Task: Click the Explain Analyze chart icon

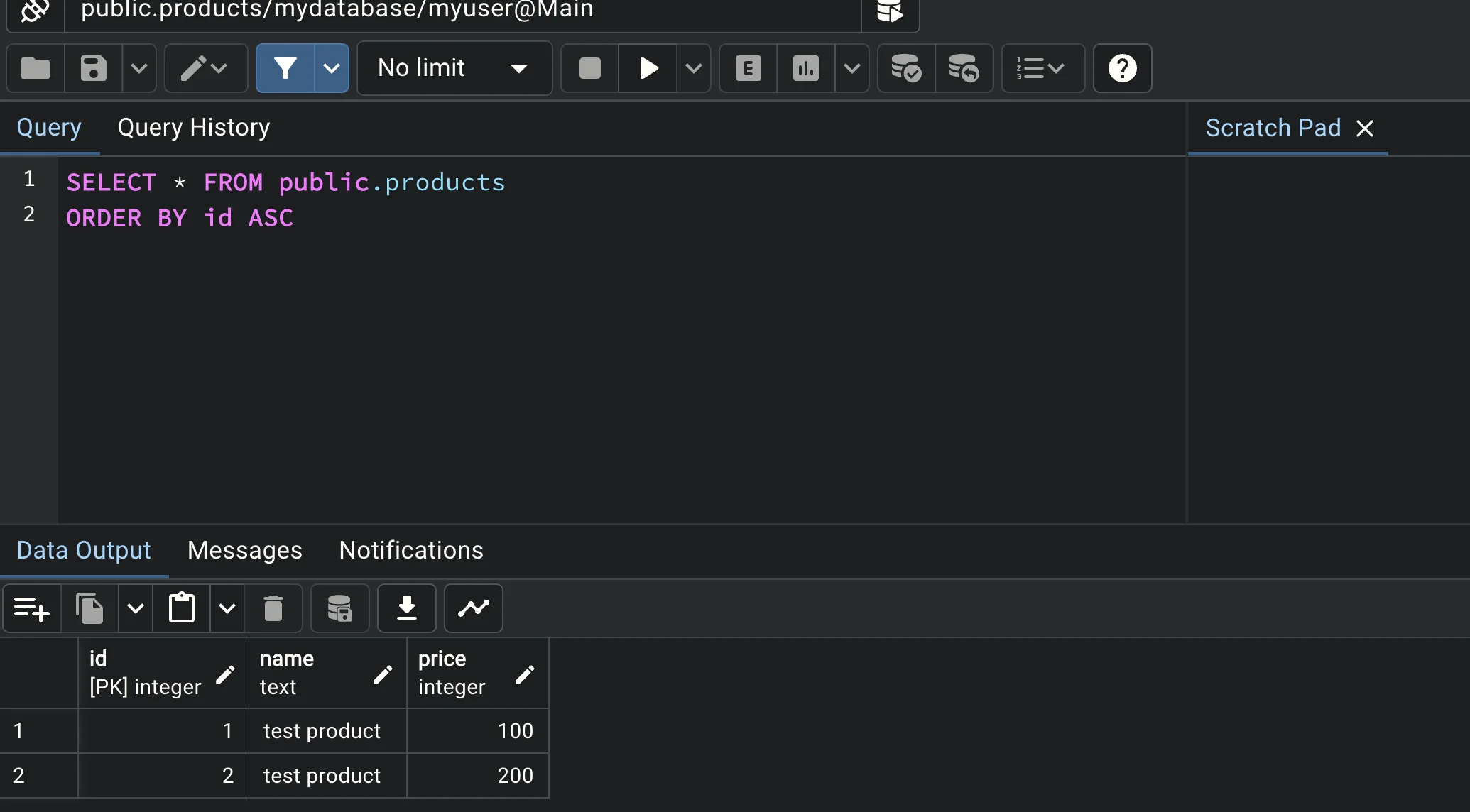Action: pyautogui.click(x=806, y=68)
